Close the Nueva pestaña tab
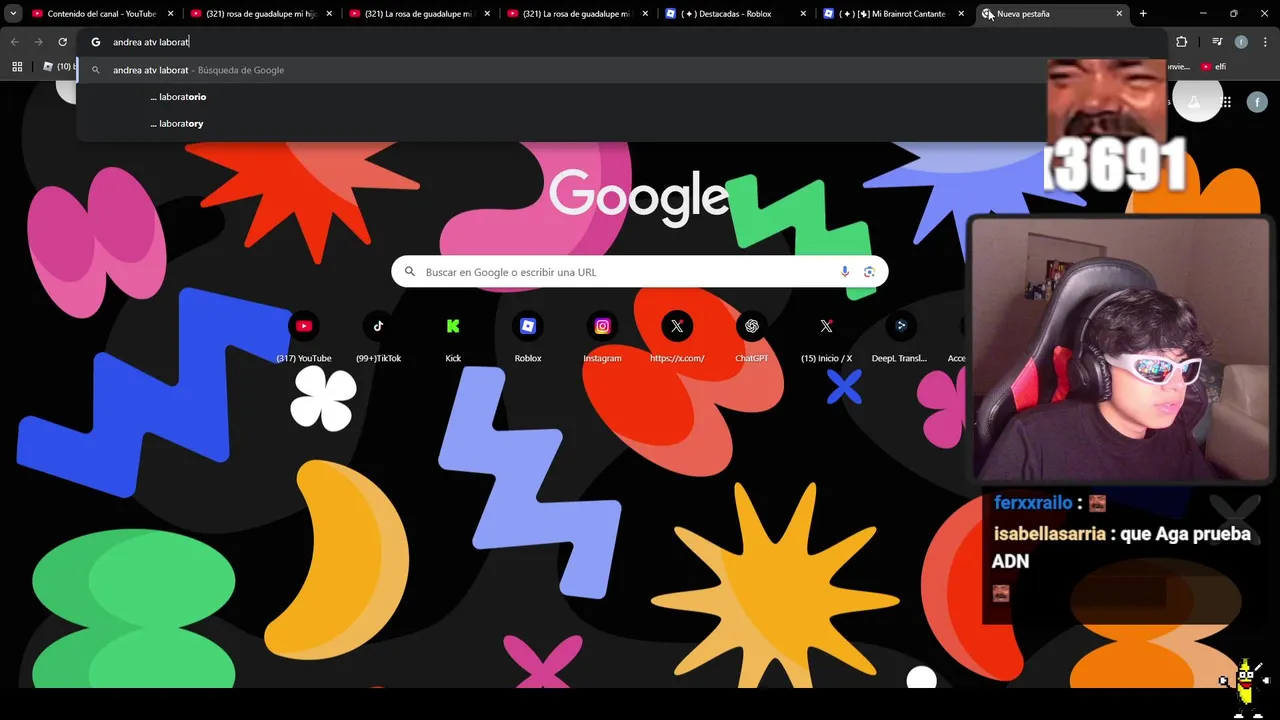 (1119, 14)
